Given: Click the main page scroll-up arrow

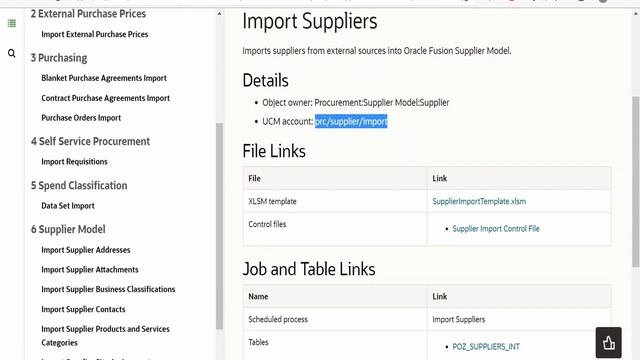Looking at the screenshot, I should click(636, 13).
